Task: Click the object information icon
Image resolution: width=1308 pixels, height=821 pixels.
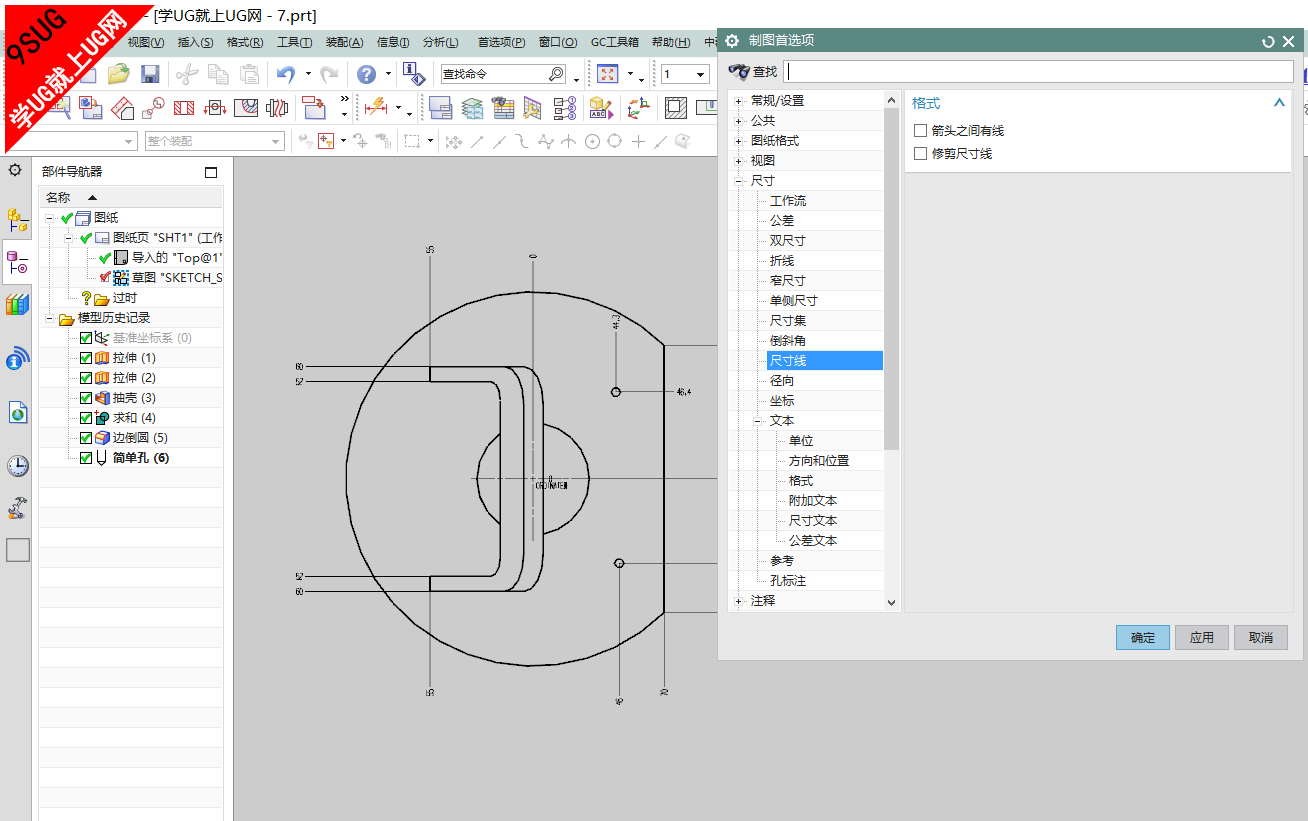Action: (414, 73)
